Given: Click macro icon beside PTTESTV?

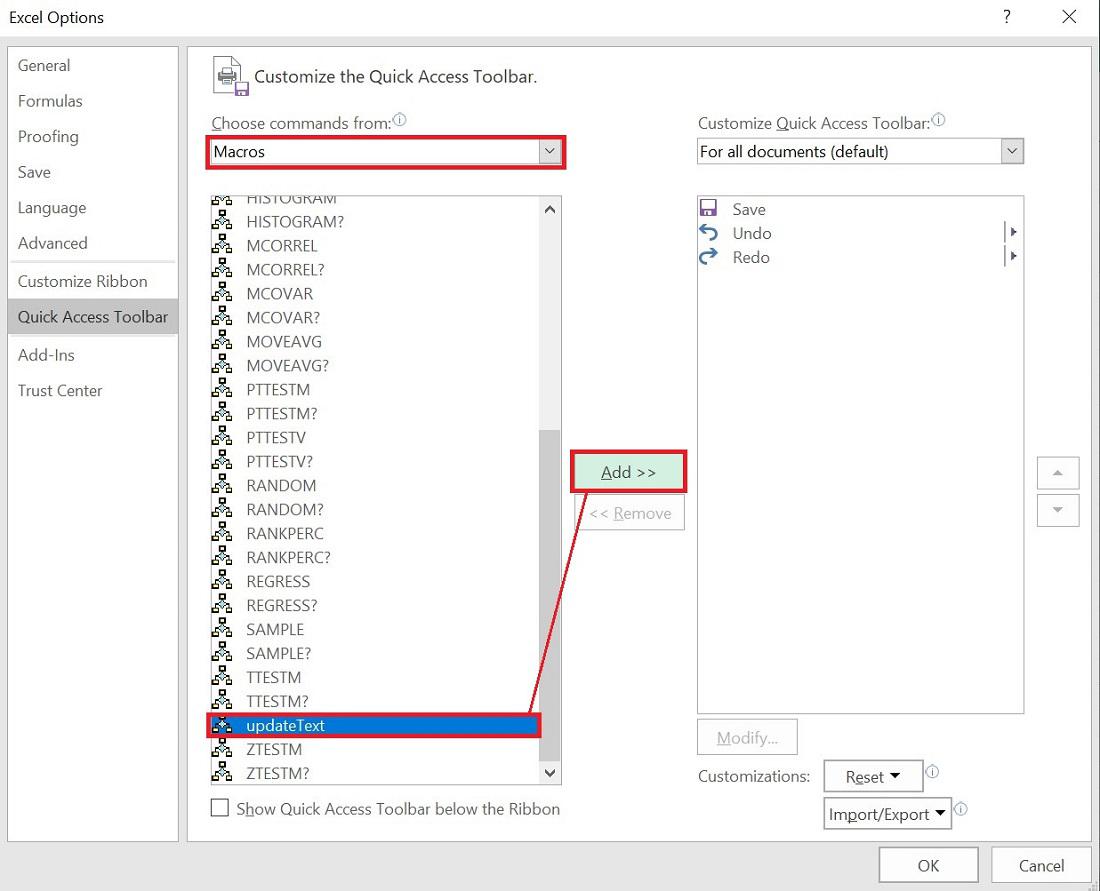Looking at the screenshot, I should click(x=222, y=462).
